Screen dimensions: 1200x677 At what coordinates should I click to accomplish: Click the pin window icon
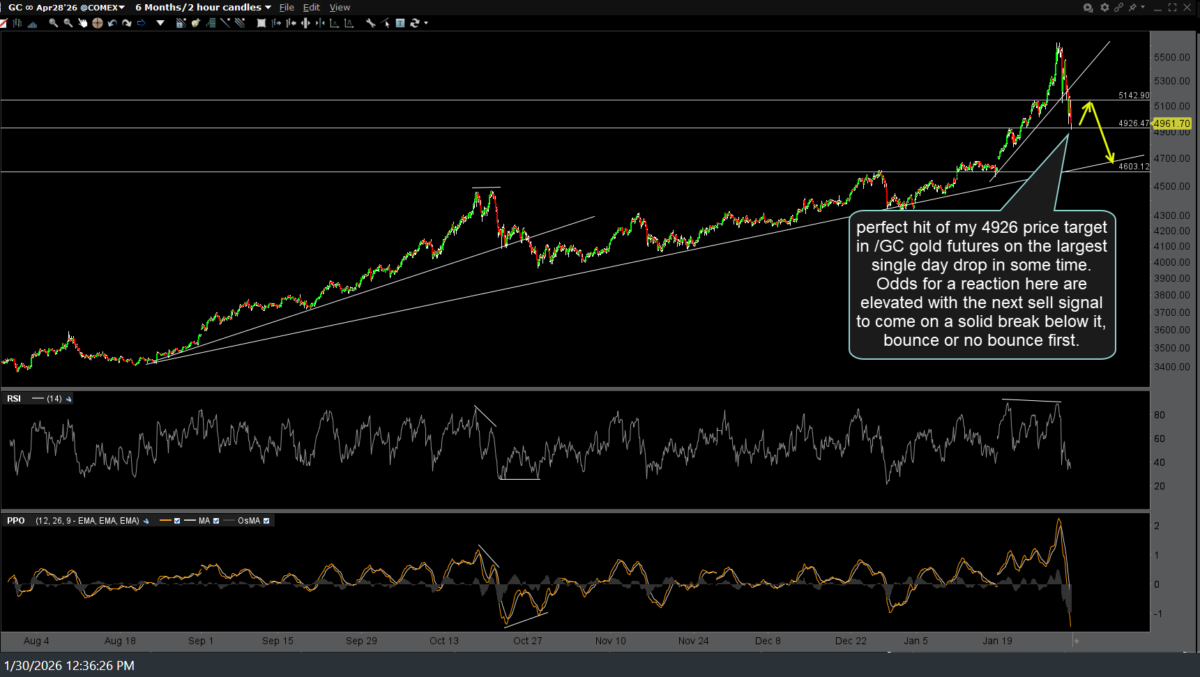click(x=1132, y=7)
